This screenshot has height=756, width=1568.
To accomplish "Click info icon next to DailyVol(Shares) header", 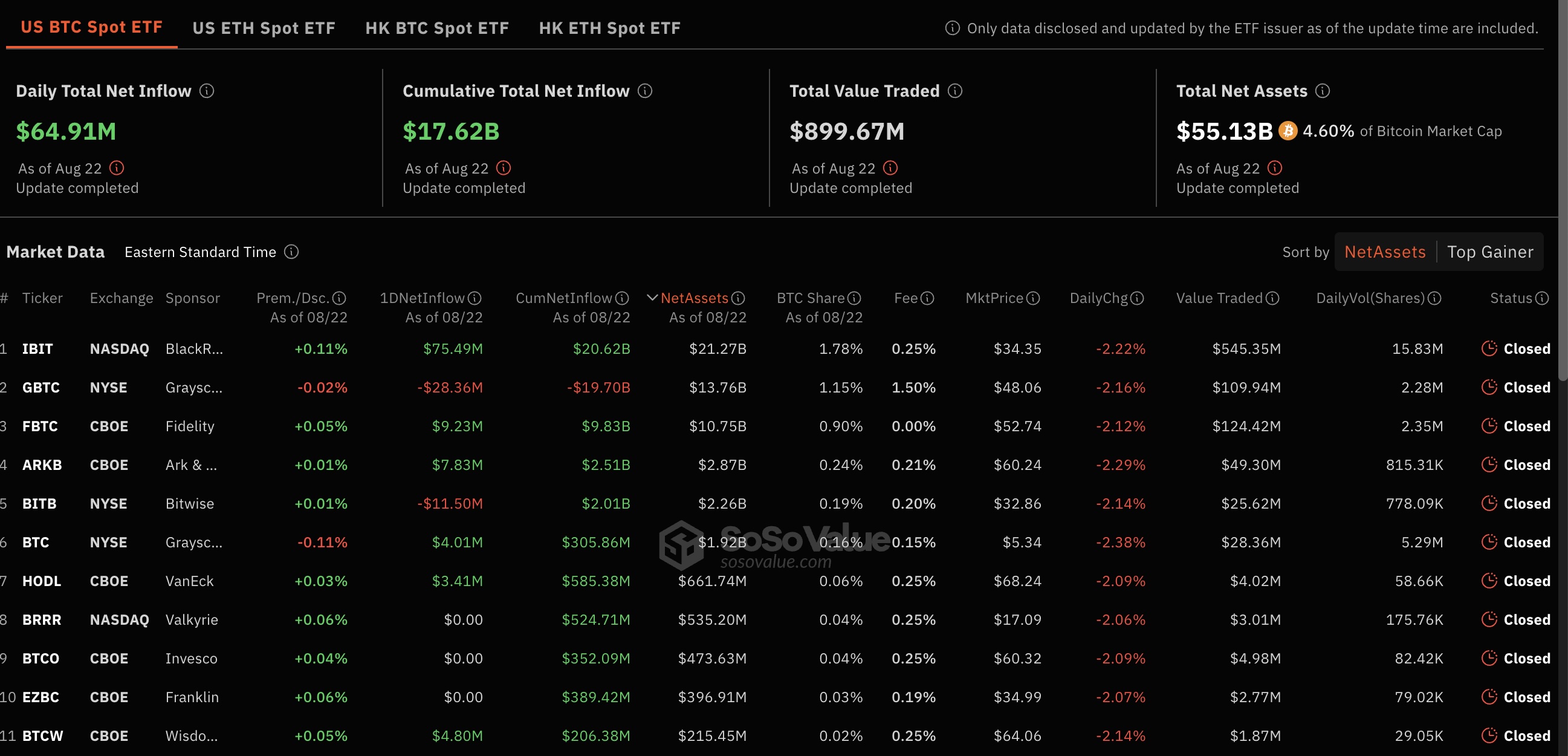I will [1434, 298].
